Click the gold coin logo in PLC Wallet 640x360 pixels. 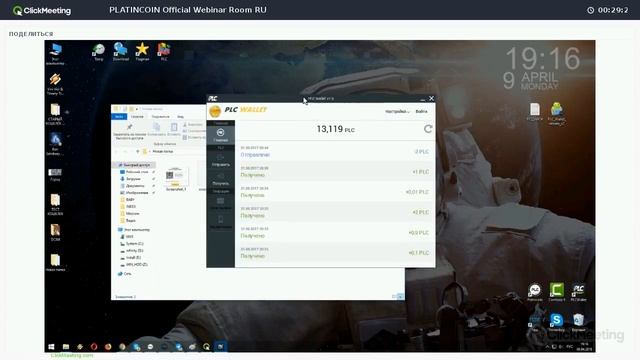click(215, 111)
